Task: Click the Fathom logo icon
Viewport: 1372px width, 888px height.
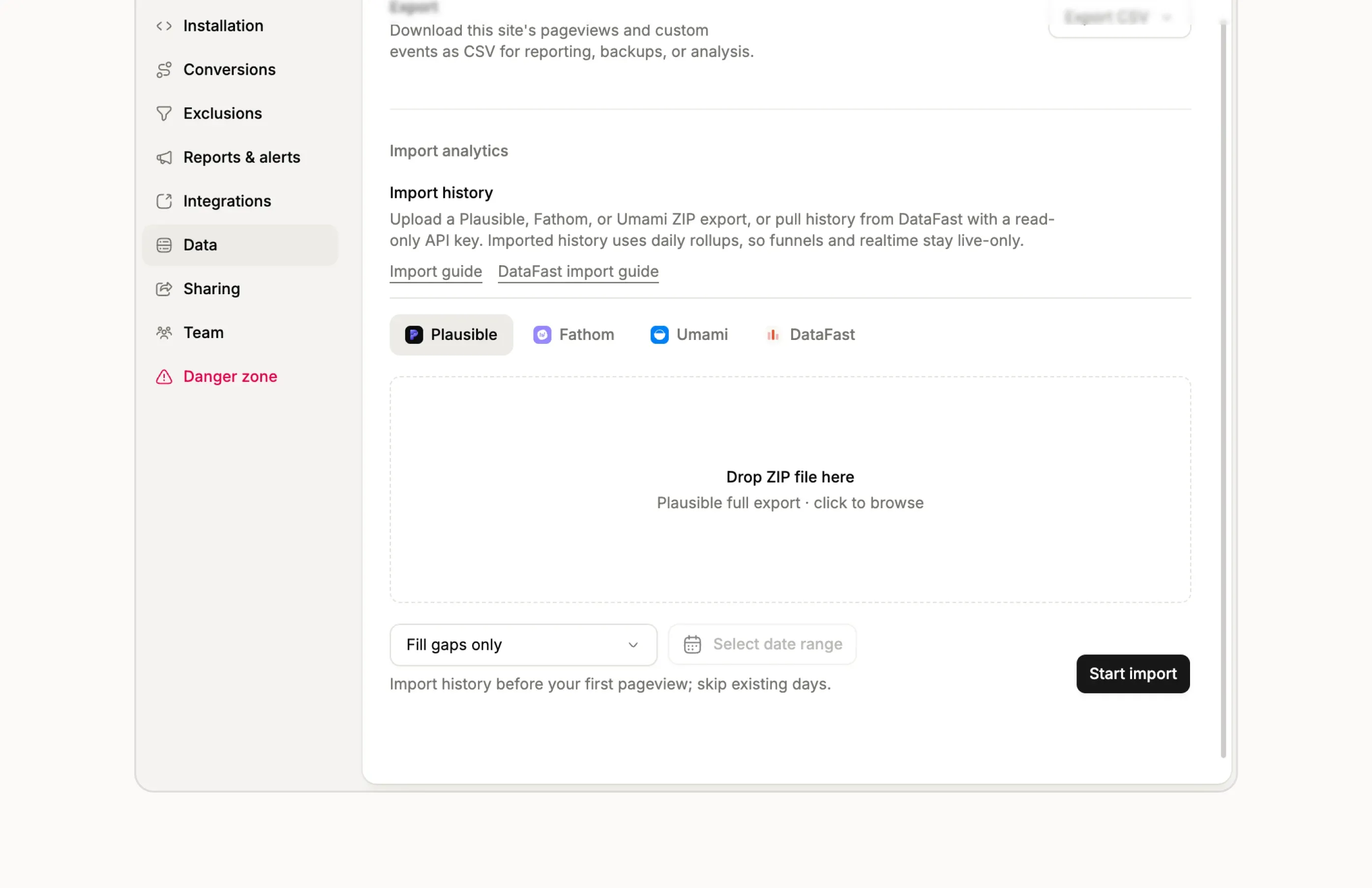Action: 541,335
